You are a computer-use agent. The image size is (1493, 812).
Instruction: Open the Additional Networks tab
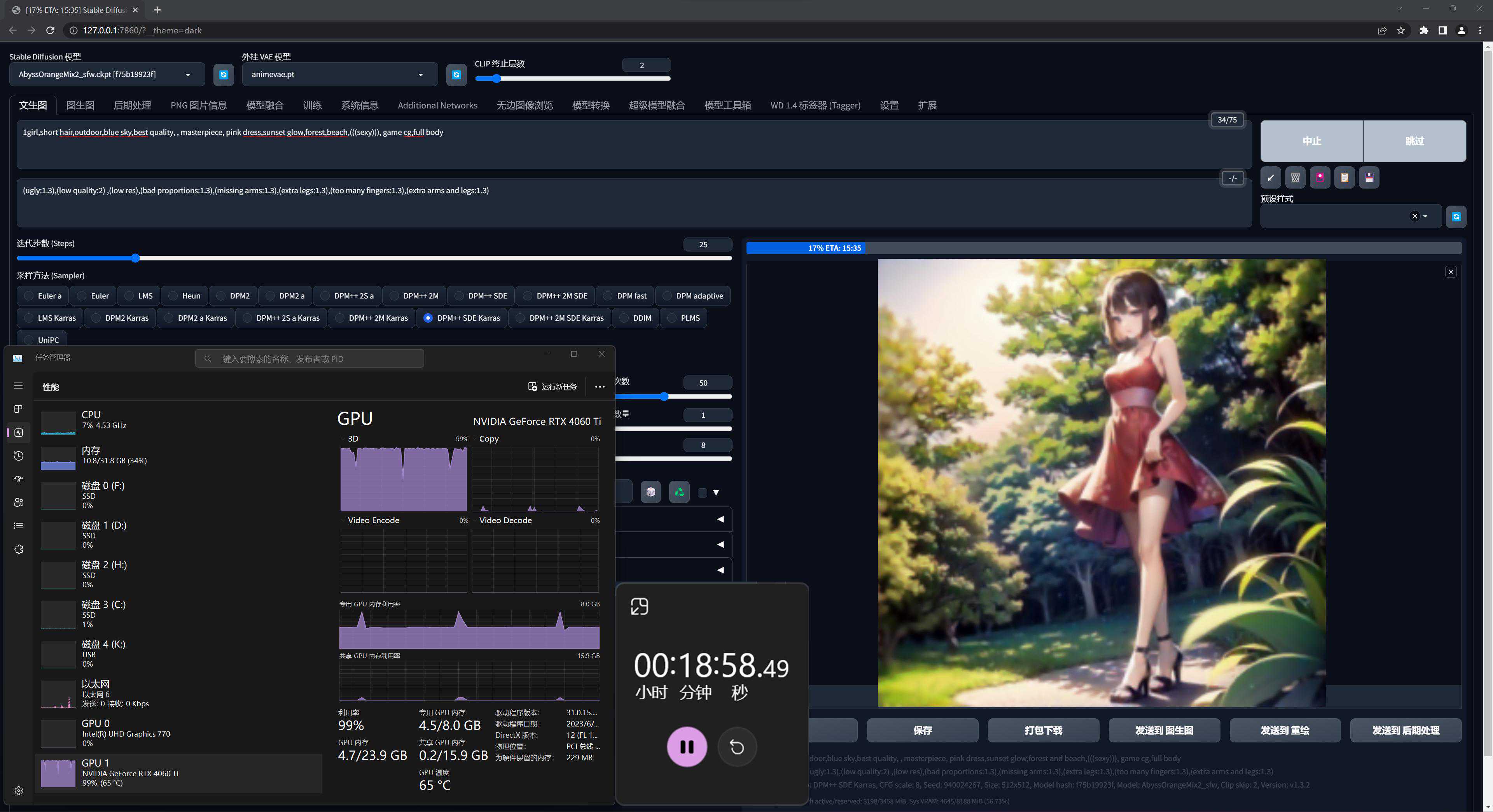(x=437, y=105)
